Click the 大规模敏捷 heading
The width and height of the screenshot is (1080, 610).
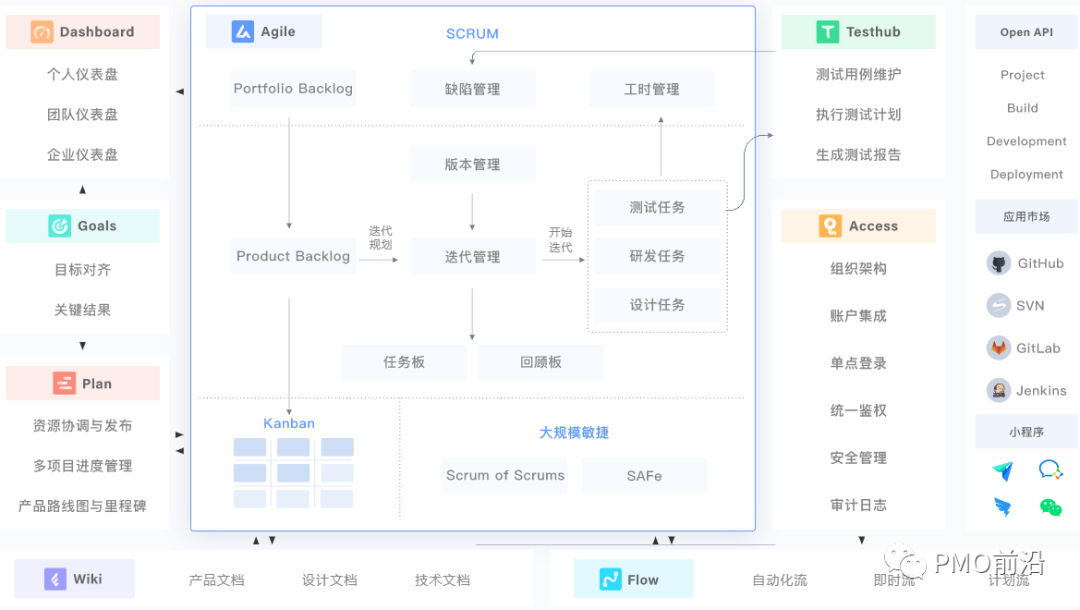pos(574,432)
